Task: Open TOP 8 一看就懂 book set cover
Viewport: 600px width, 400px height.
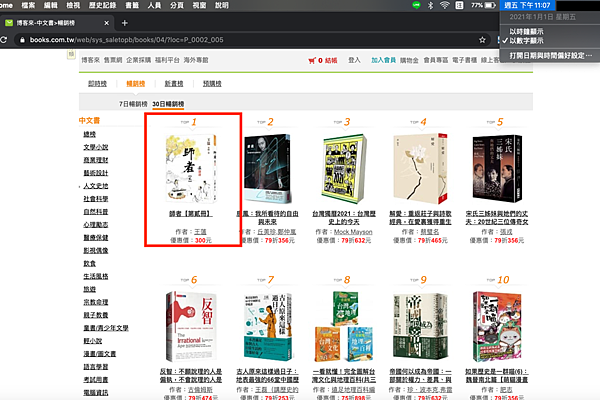Action: [344, 327]
